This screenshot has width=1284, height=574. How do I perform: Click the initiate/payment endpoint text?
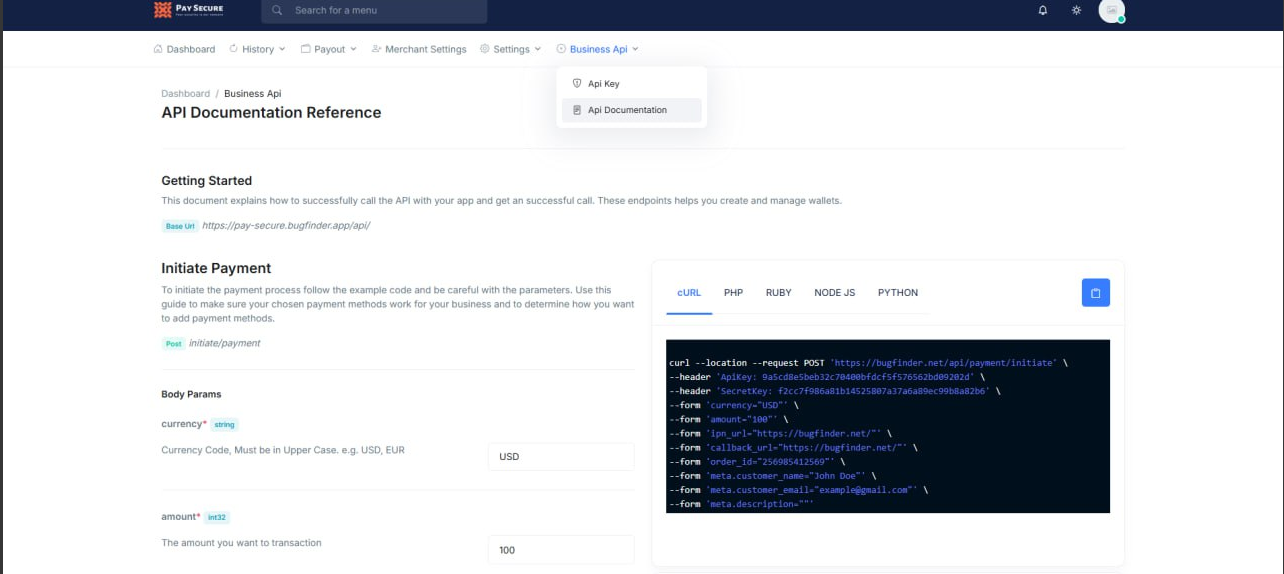pyautogui.click(x=224, y=343)
